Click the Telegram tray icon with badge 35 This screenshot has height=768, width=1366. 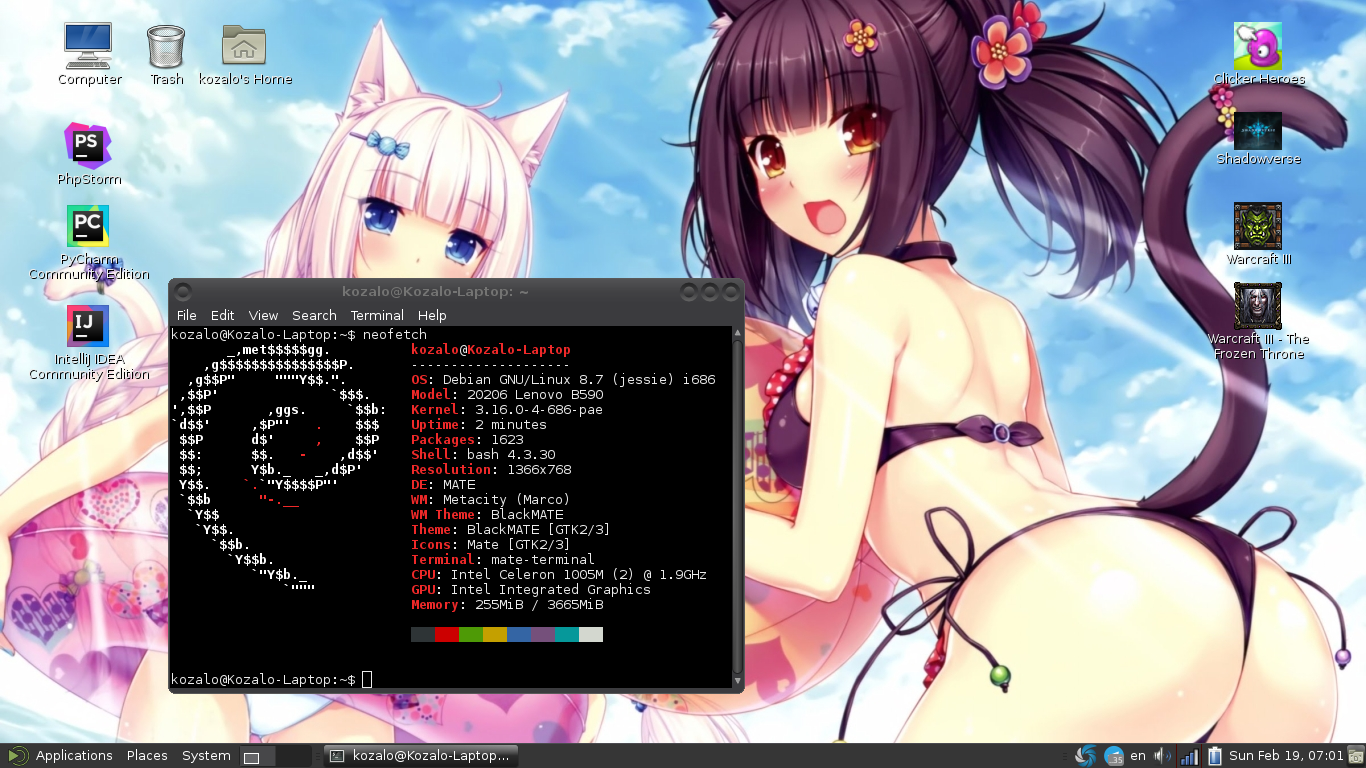1114,756
